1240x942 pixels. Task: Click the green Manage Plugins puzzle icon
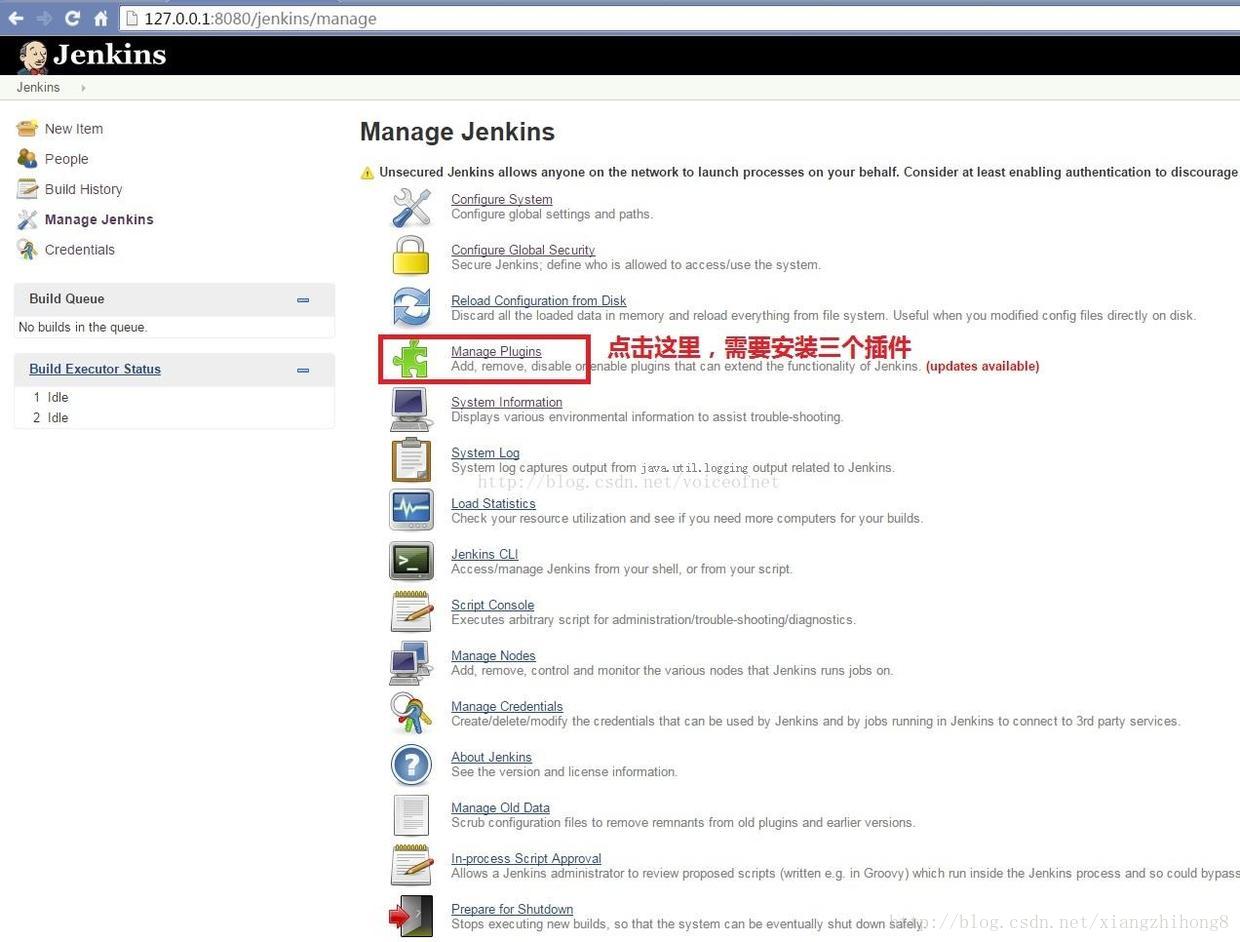(411, 358)
